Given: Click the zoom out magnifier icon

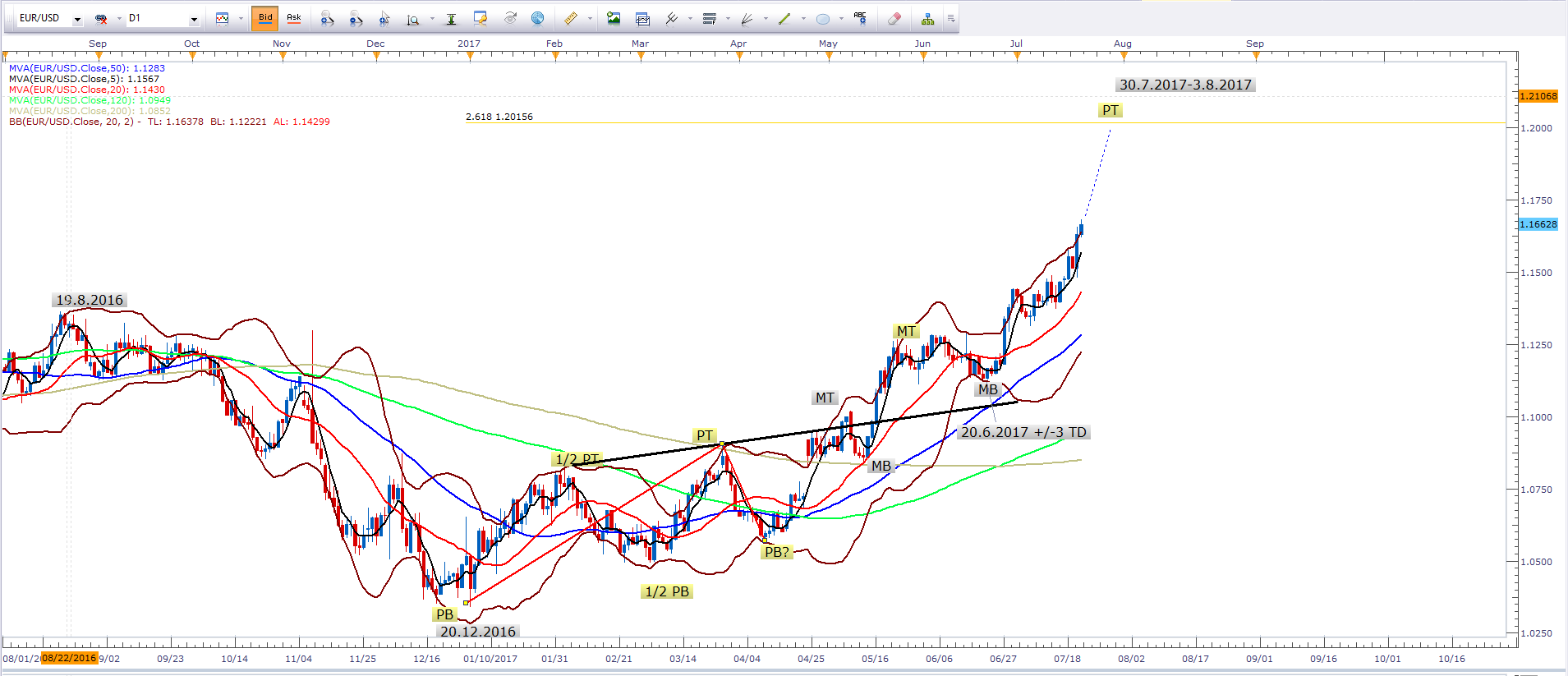Looking at the screenshot, I should point(355,18).
